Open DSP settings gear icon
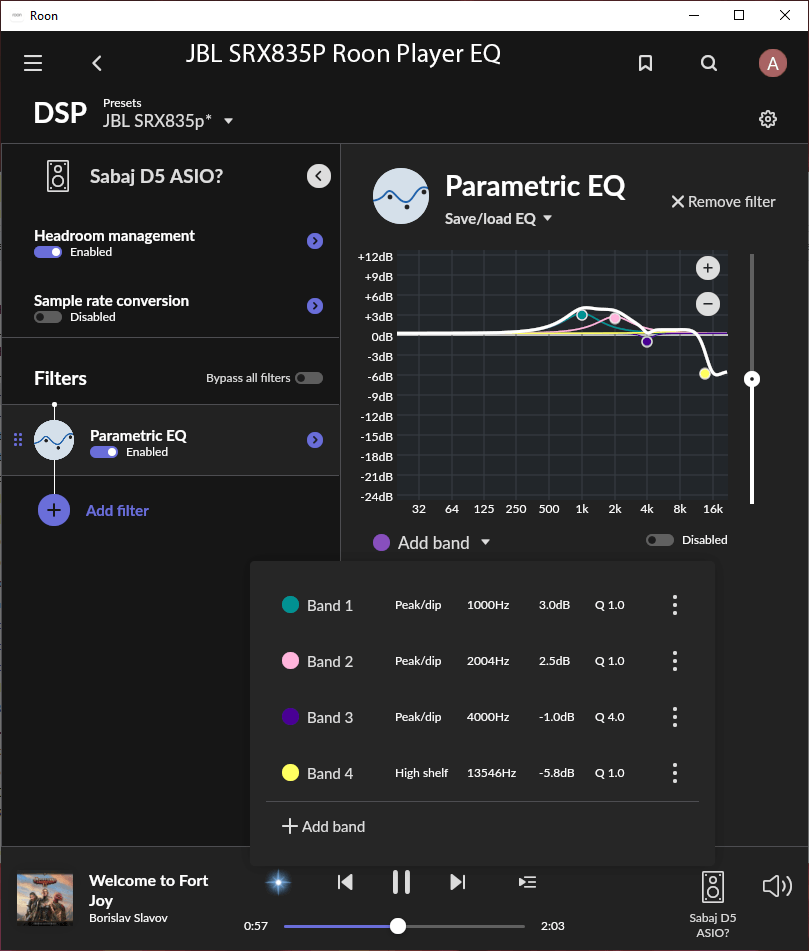The width and height of the screenshot is (809, 951). coord(768,119)
